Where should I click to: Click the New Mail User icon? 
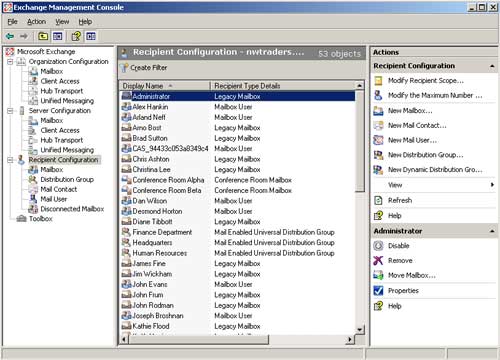[x=378, y=140]
